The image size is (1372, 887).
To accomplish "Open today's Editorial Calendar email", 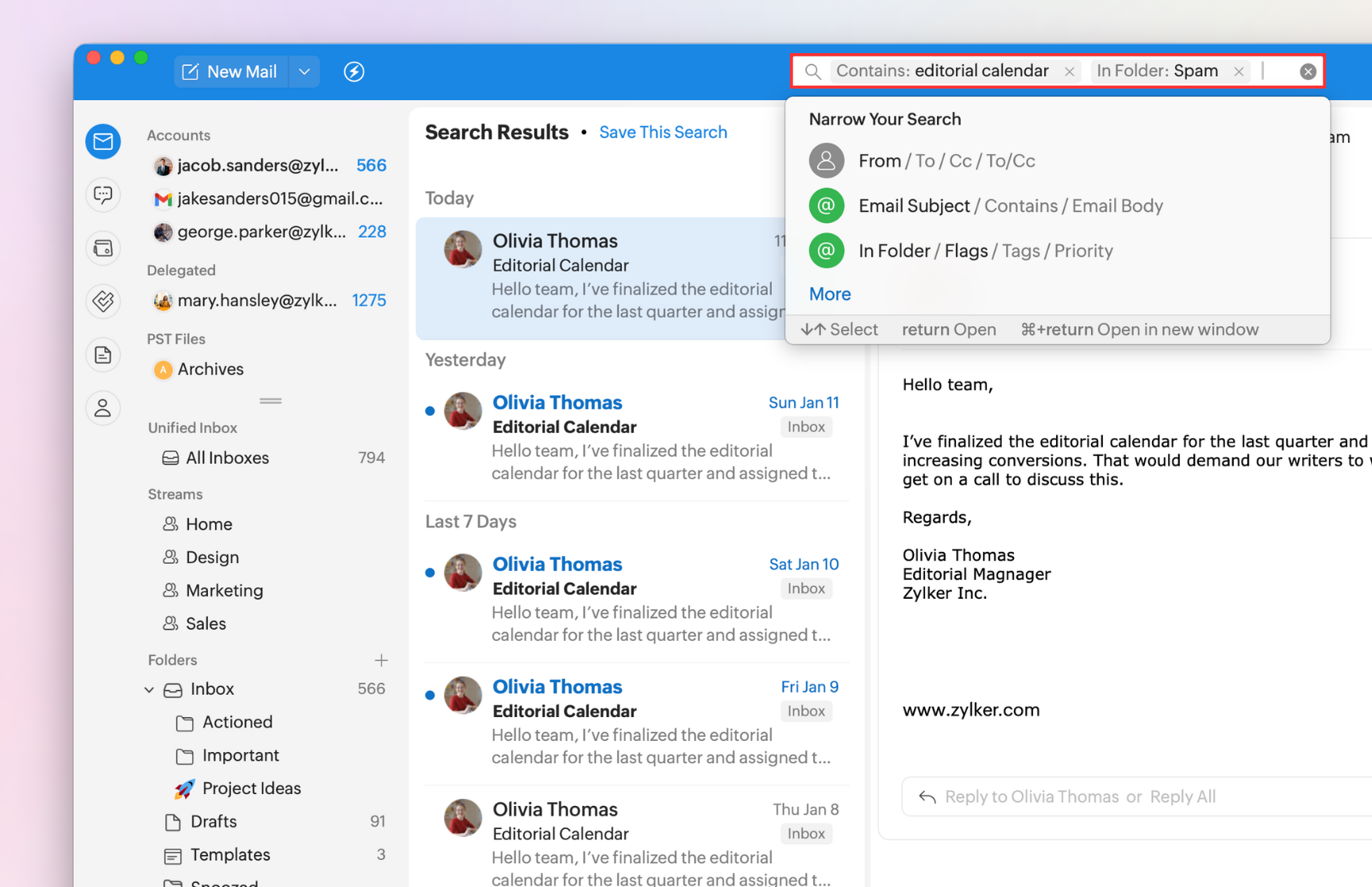I will [x=601, y=278].
